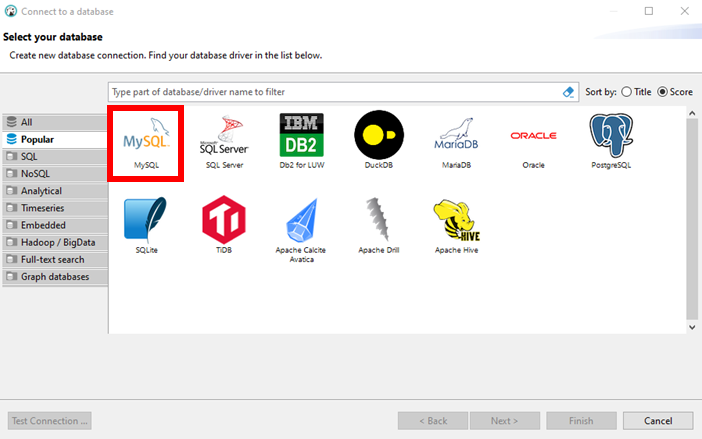Open the Full-text search category

click(55, 260)
